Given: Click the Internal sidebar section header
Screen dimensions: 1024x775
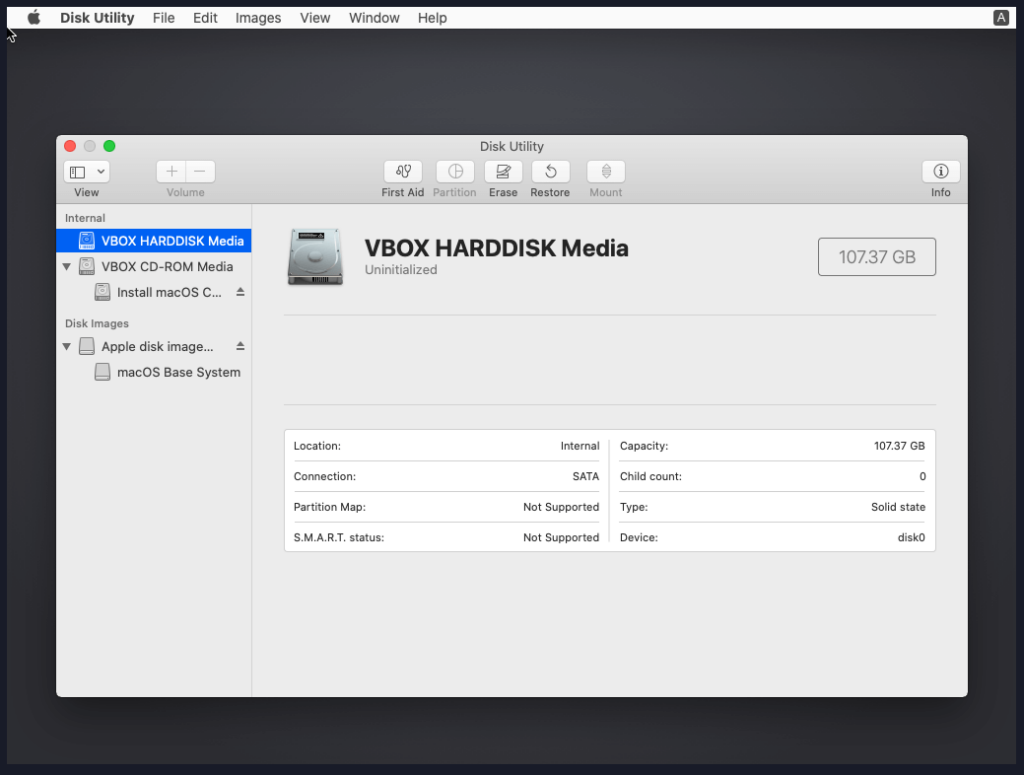Looking at the screenshot, I should (85, 218).
